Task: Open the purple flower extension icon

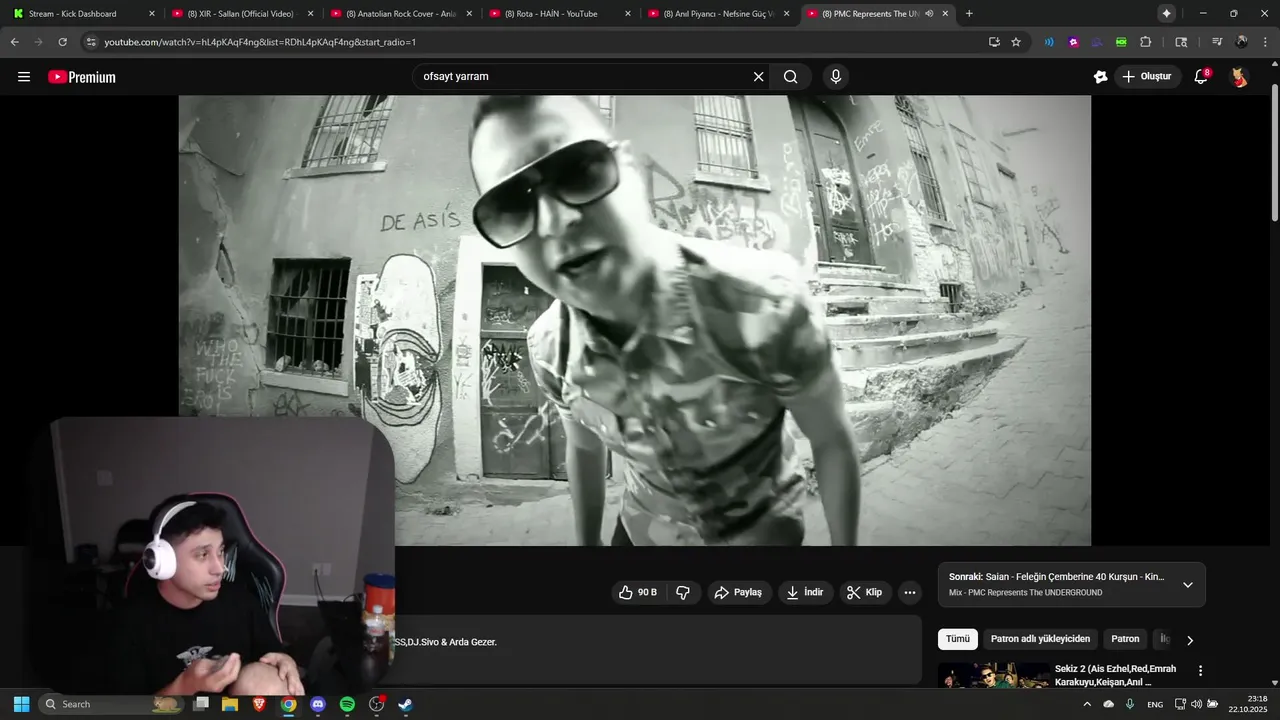Action: [1073, 42]
